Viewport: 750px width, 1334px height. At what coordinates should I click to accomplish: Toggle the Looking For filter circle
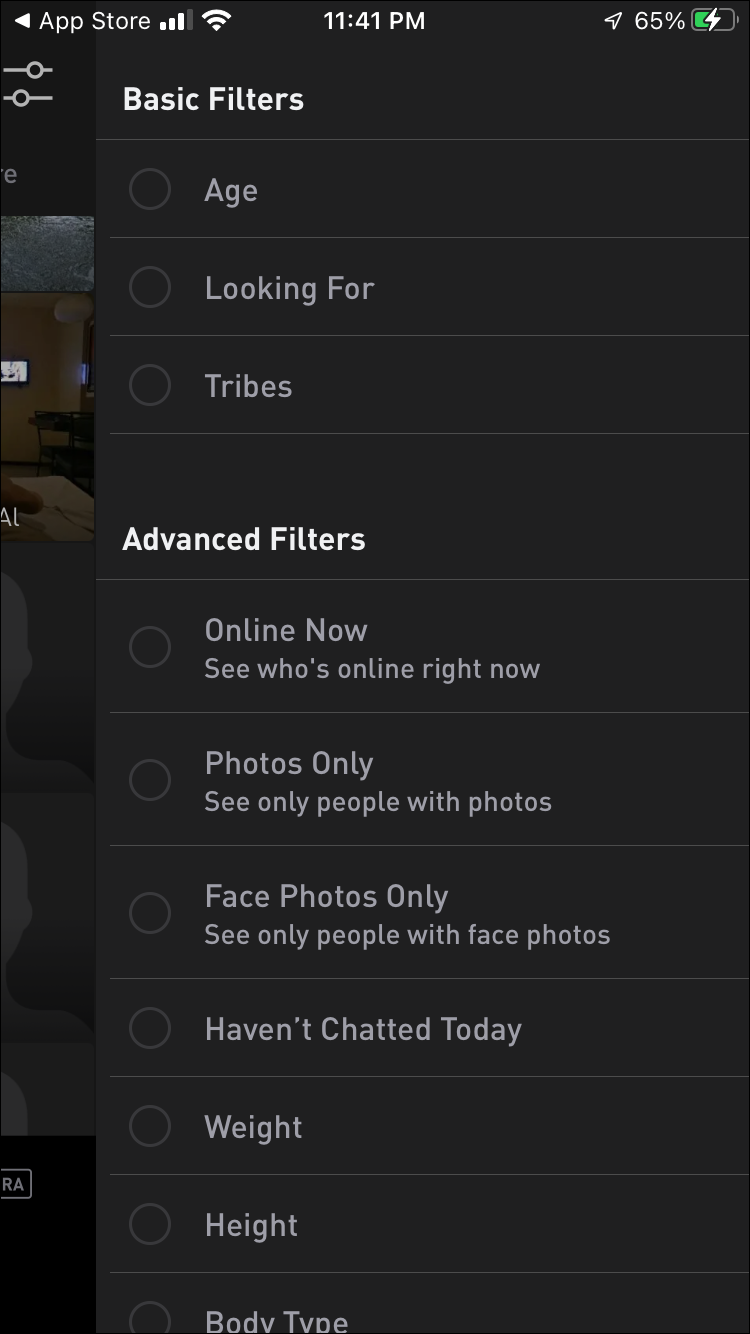point(150,287)
